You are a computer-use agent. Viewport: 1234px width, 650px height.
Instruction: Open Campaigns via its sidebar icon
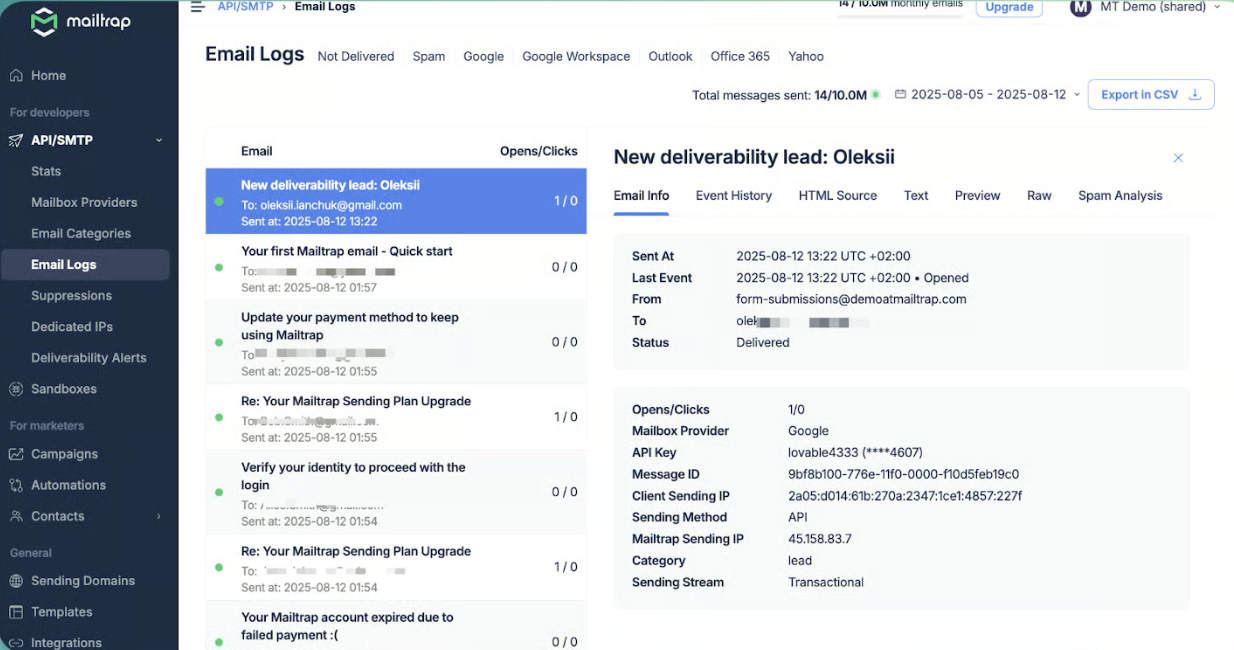click(x=16, y=454)
